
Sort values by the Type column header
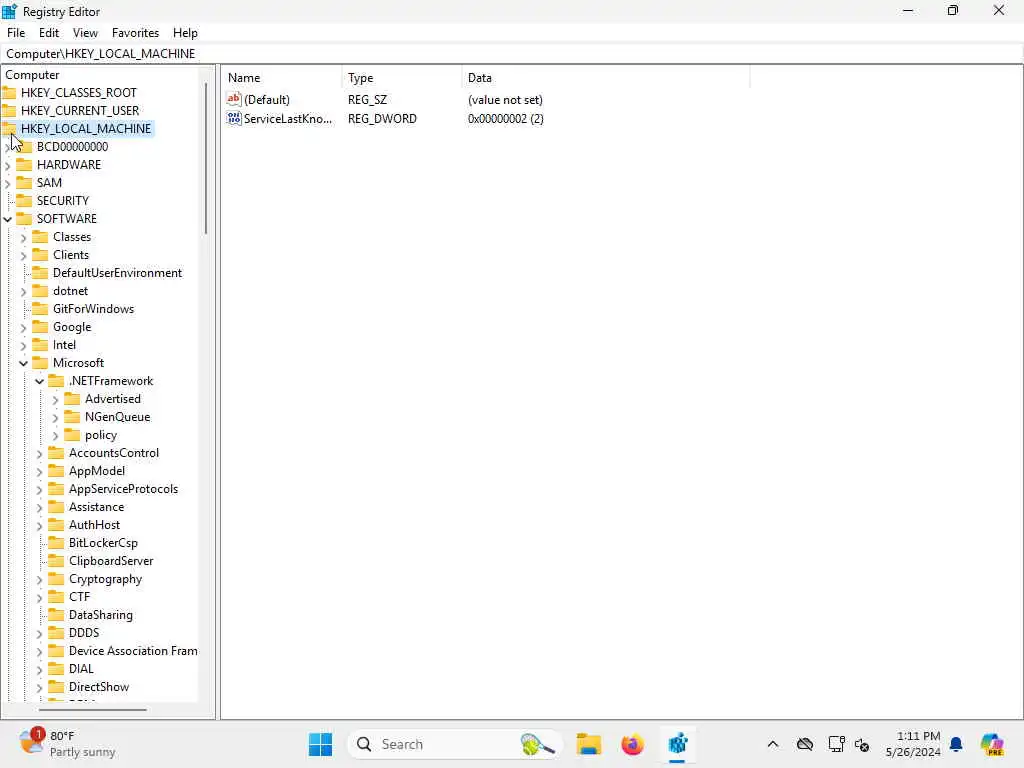(401, 78)
